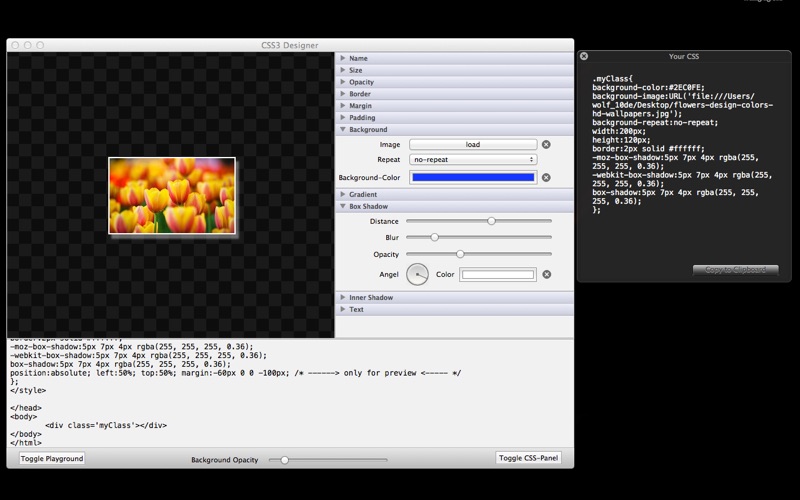
Task: Click the Distance slider handle
Action: tap(491, 221)
